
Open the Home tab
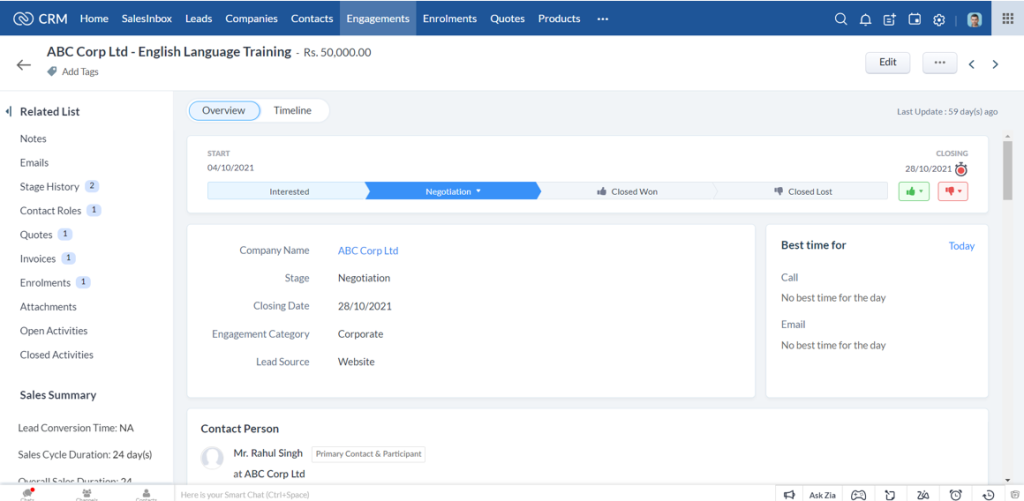[94, 19]
